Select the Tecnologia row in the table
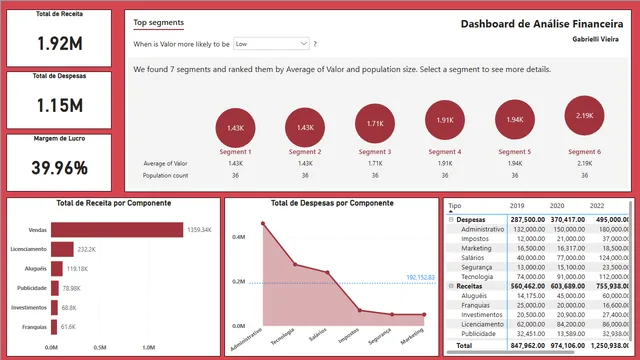The width and height of the screenshot is (640, 360). [538, 277]
